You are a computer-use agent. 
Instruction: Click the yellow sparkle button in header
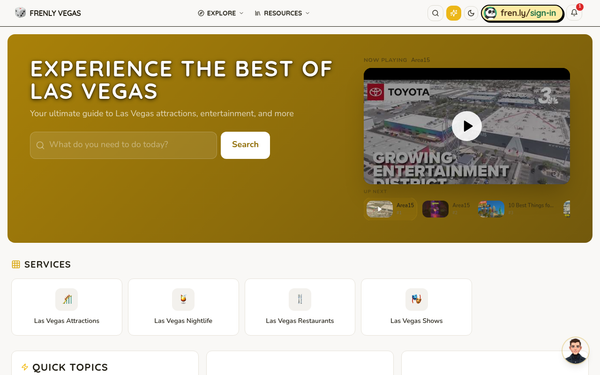pyautogui.click(x=453, y=13)
